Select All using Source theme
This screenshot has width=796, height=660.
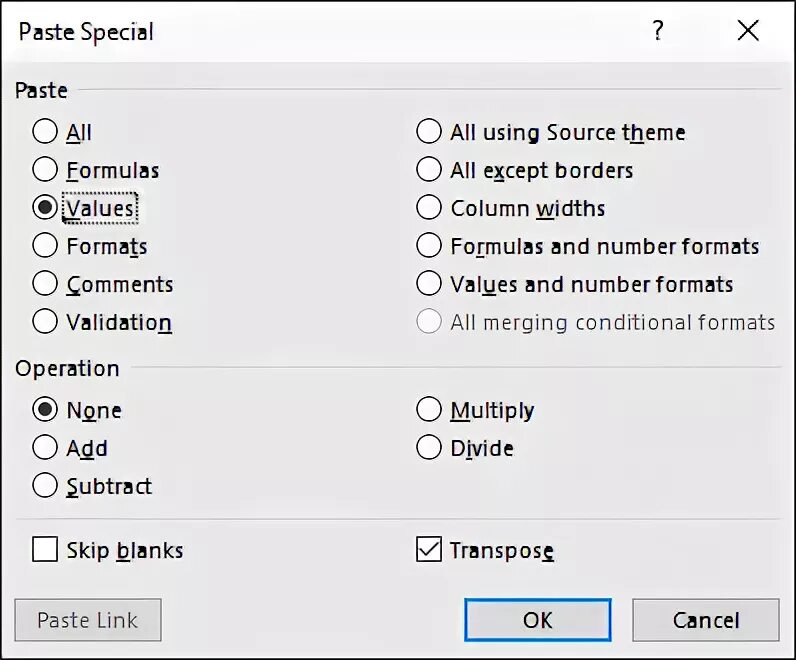point(429,132)
